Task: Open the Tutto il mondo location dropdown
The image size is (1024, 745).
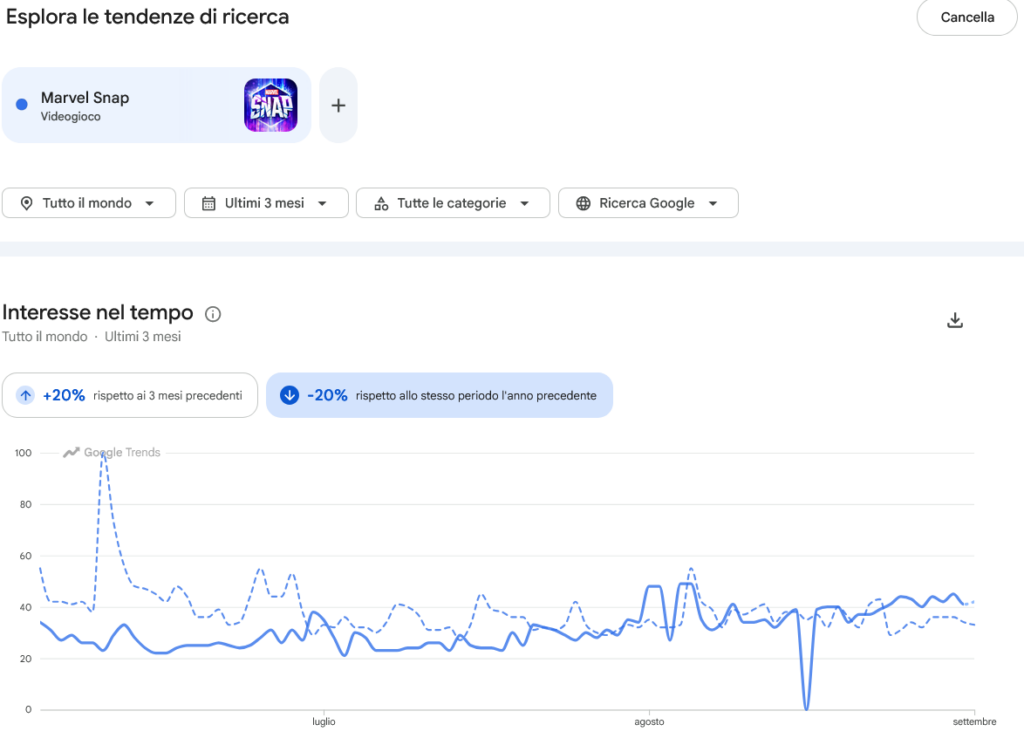Action: coord(89,203)
